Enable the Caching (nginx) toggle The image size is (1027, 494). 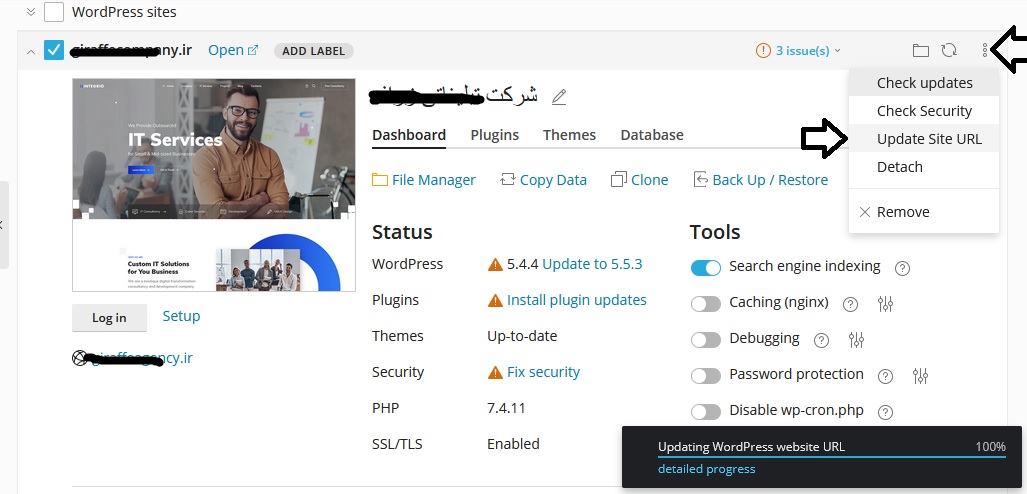click(x=706, y=304)
